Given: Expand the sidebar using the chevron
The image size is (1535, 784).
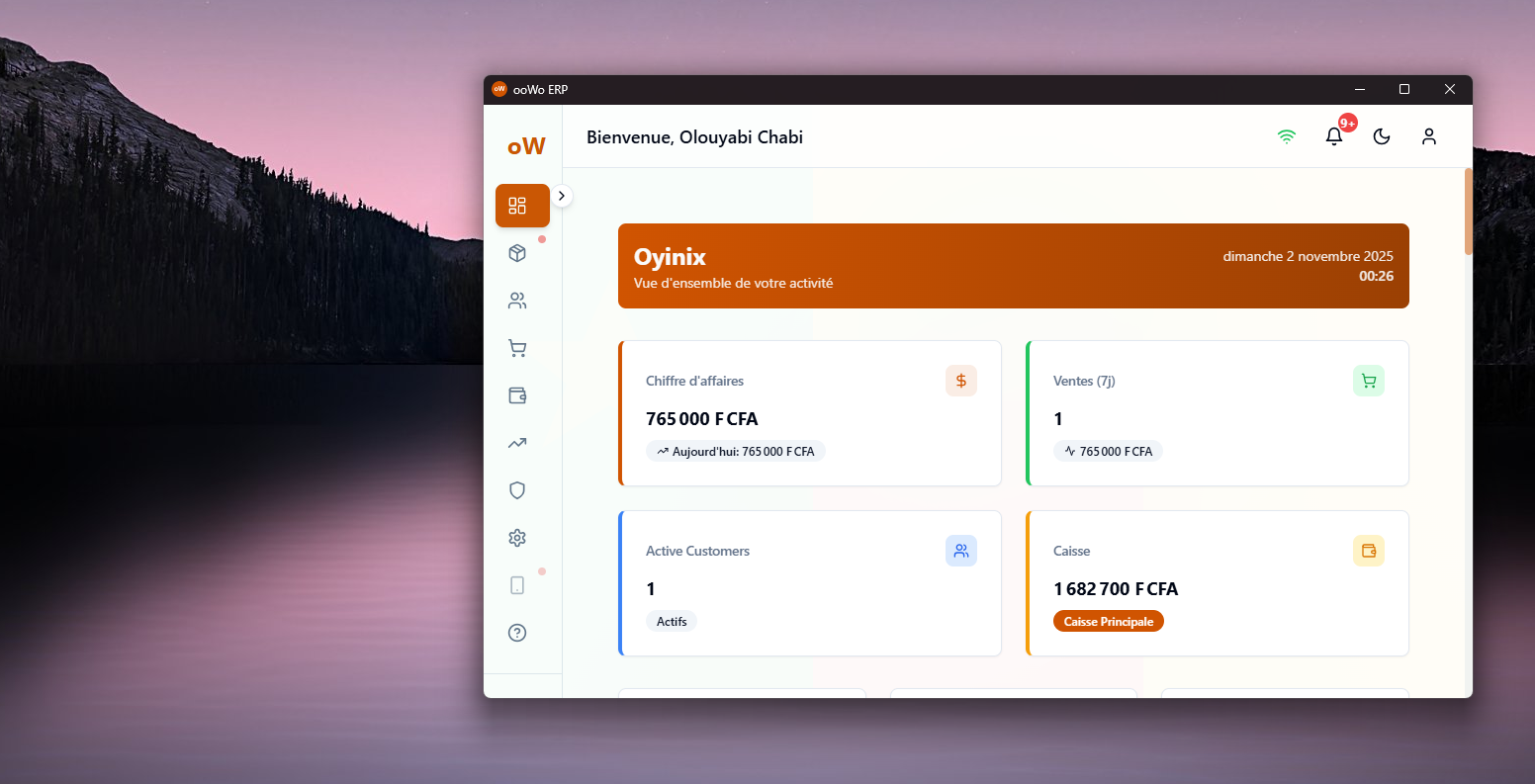Looking at the screenshot, I should pos(562,196).
